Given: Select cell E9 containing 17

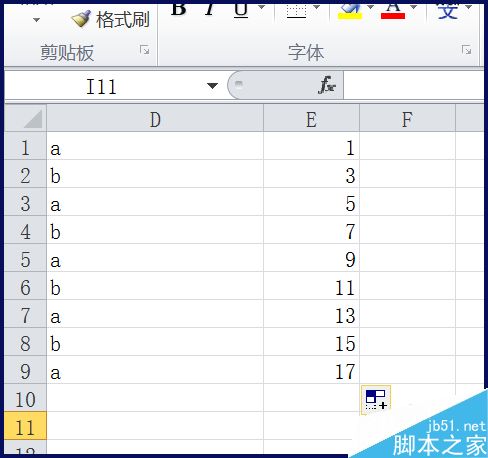Looking at the screenshot, I should click(x=311, y=370).
